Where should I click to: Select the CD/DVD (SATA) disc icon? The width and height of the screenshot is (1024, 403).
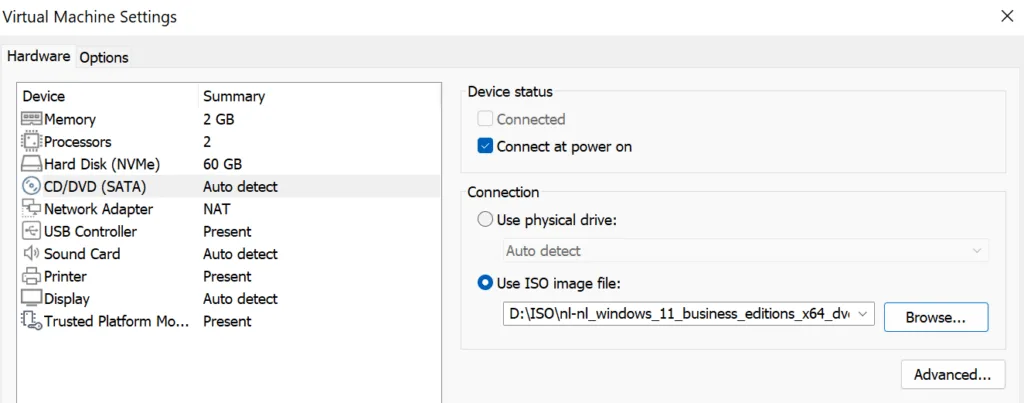[31, 186]
